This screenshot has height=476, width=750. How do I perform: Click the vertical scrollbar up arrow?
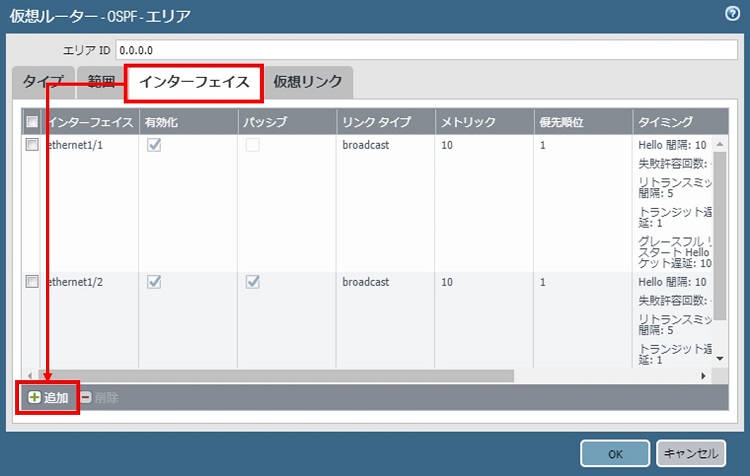[x=720, y=143]
